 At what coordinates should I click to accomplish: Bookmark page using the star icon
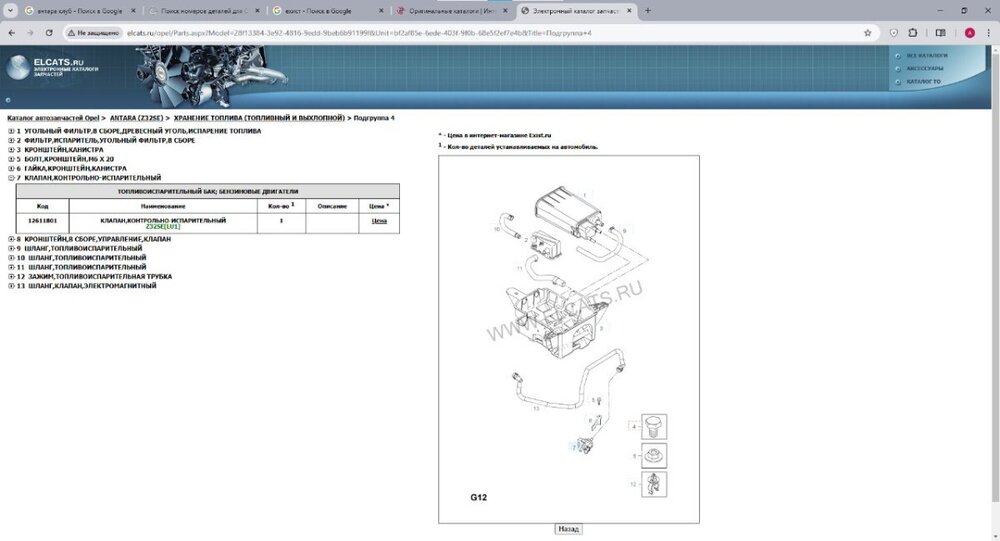872,32
